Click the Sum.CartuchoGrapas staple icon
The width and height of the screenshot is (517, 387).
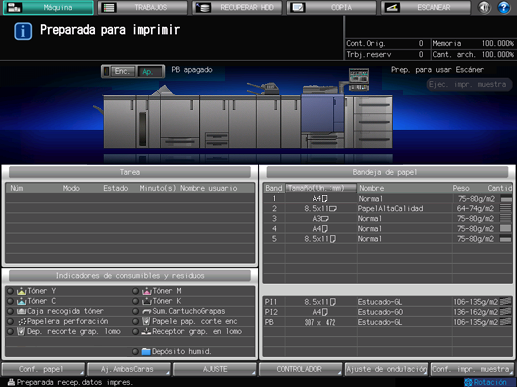point(147,311)
